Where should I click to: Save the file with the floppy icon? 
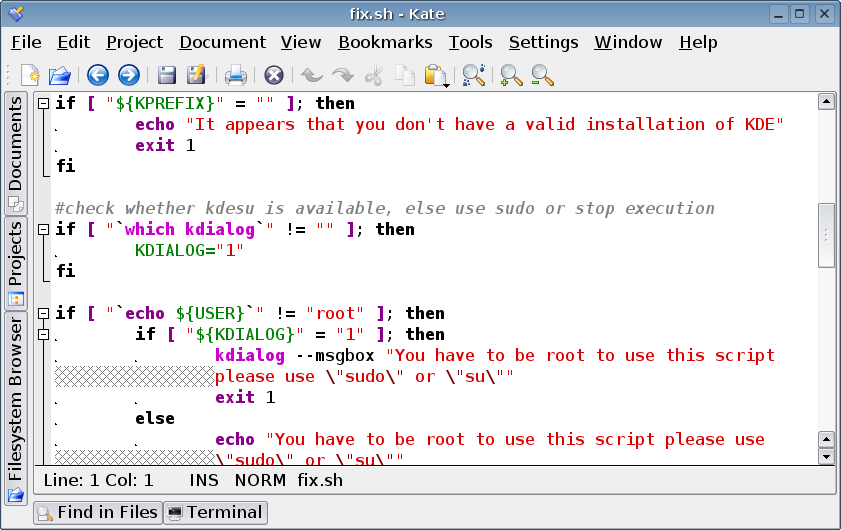(x=167, y=75)
